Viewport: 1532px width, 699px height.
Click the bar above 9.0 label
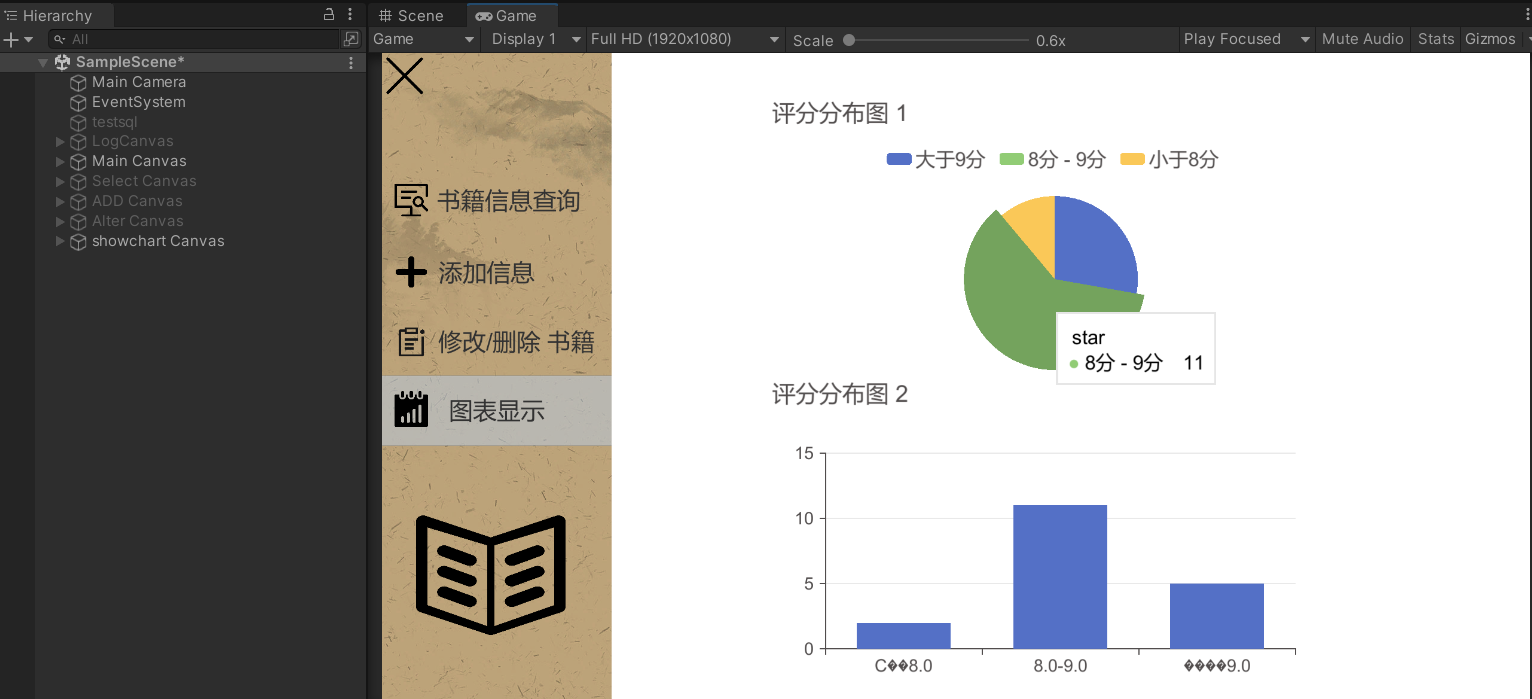coord(1217,616)
